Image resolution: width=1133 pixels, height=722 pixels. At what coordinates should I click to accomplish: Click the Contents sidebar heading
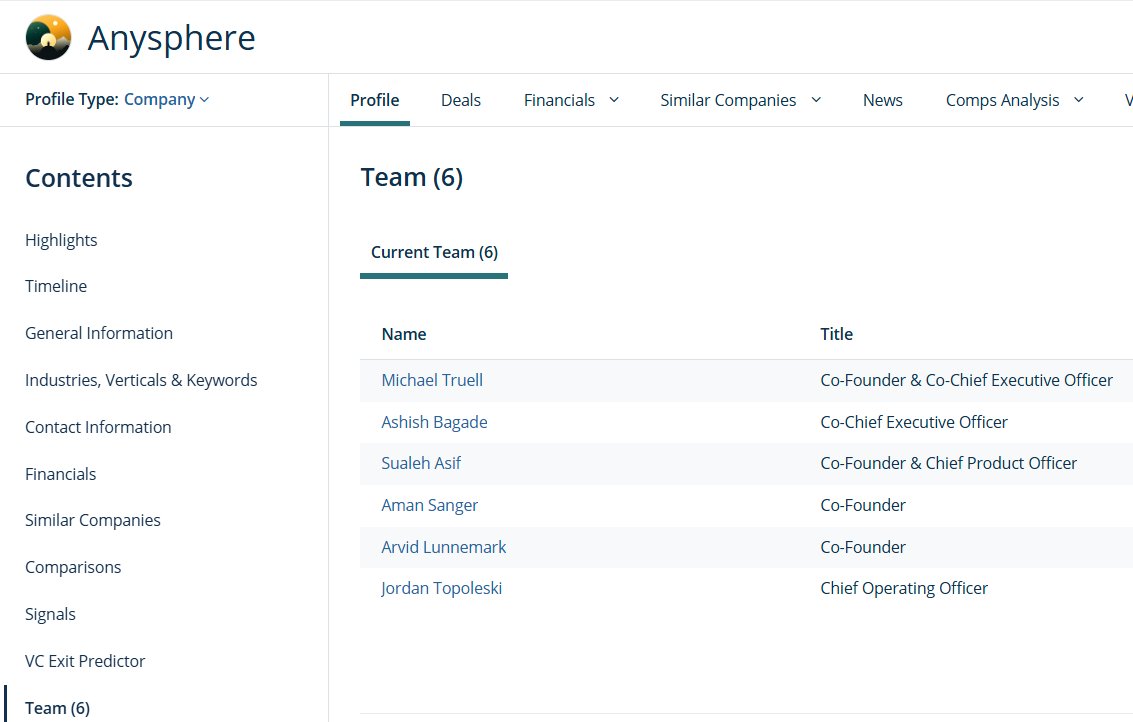tap(79, 178)
